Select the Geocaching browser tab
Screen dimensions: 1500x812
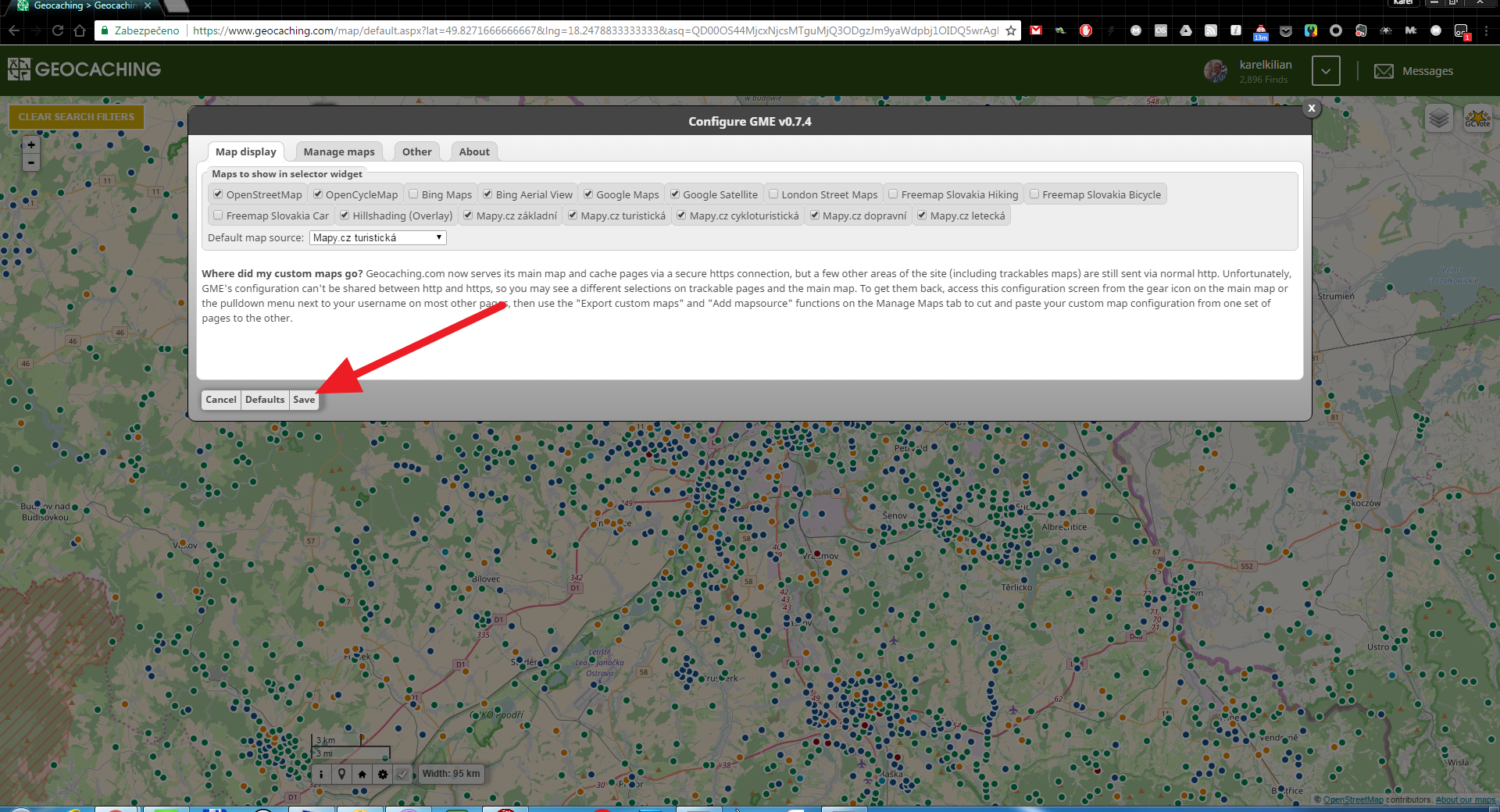(x=84, y=6)
